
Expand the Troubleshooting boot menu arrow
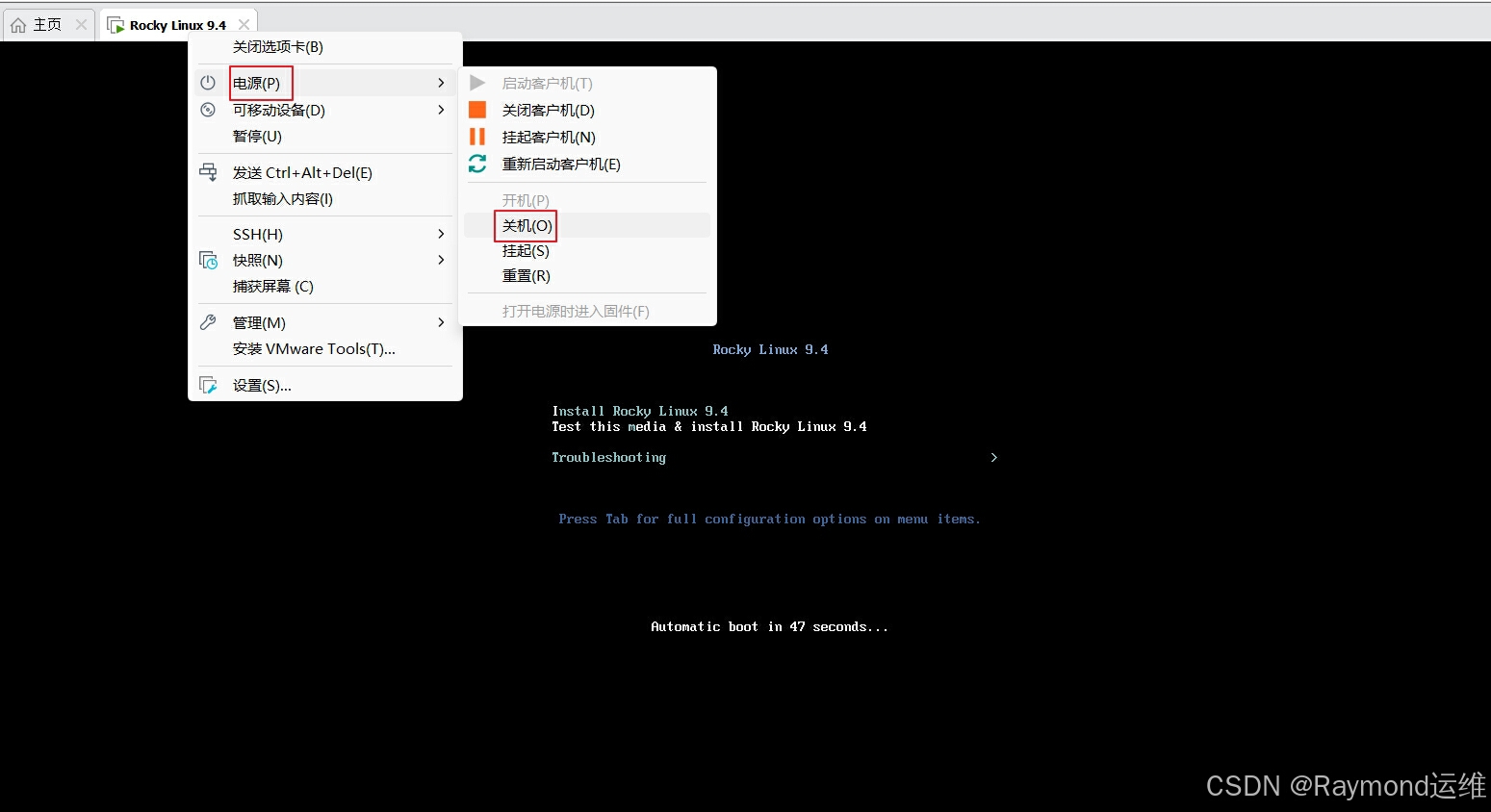click(x=994, y=457)
